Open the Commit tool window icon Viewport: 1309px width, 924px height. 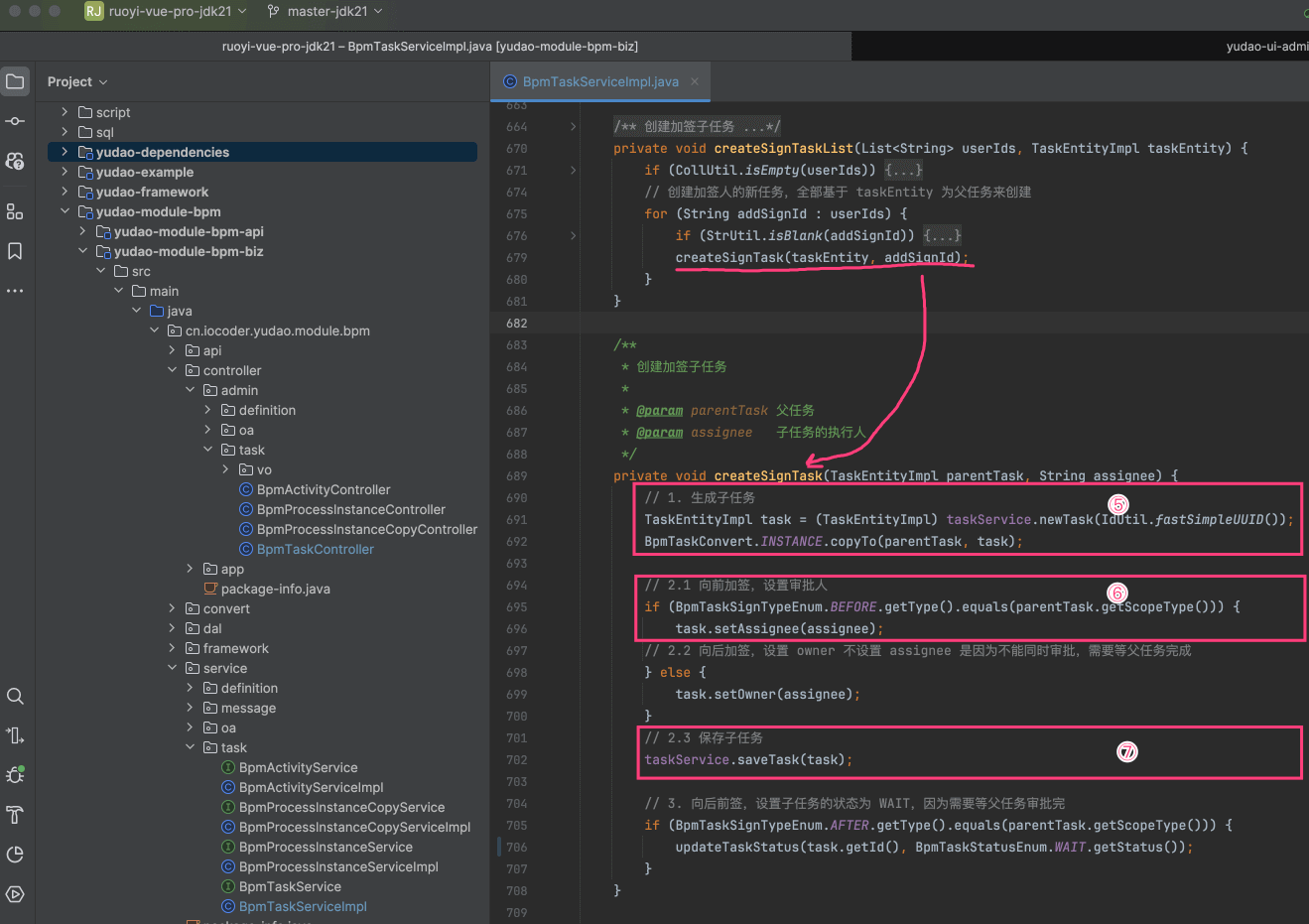pyautogui.click(x=15, y=121)
